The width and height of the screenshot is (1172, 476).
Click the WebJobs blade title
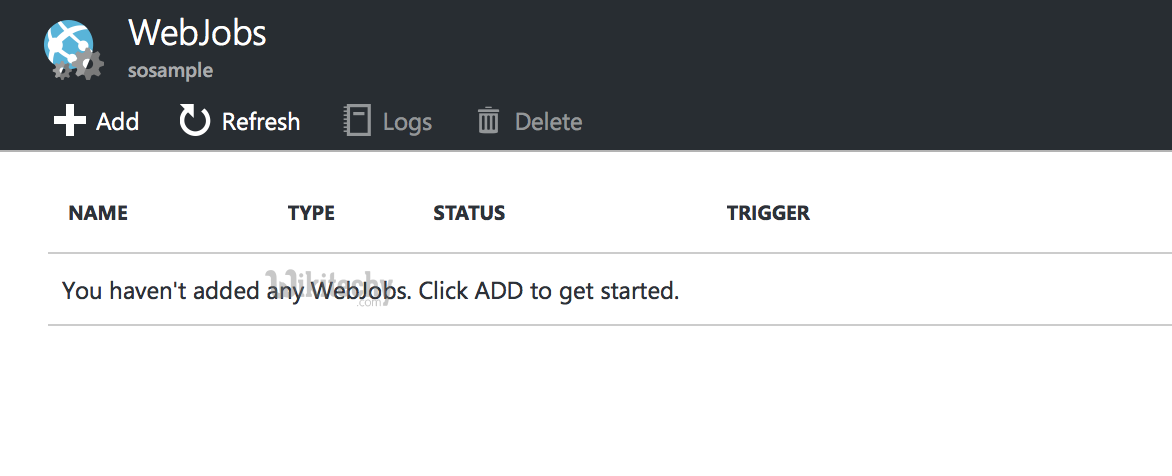pyautogui.click(x=197, y=33)
